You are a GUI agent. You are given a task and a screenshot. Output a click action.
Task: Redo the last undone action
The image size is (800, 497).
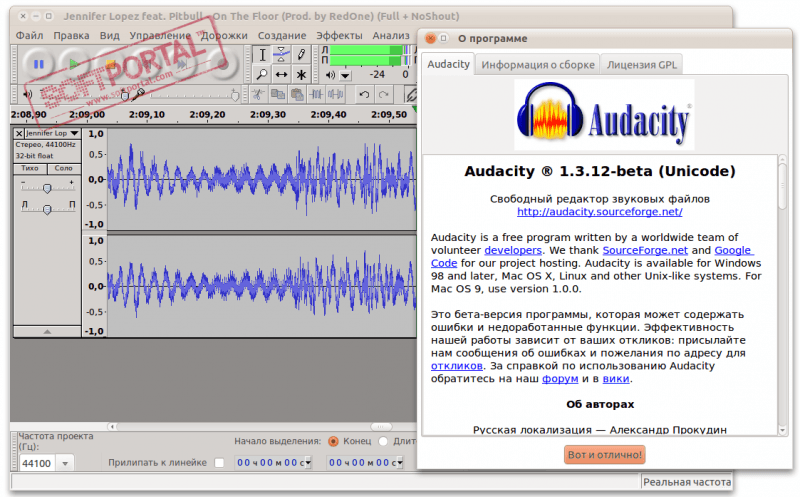click(x=384, y=94)
